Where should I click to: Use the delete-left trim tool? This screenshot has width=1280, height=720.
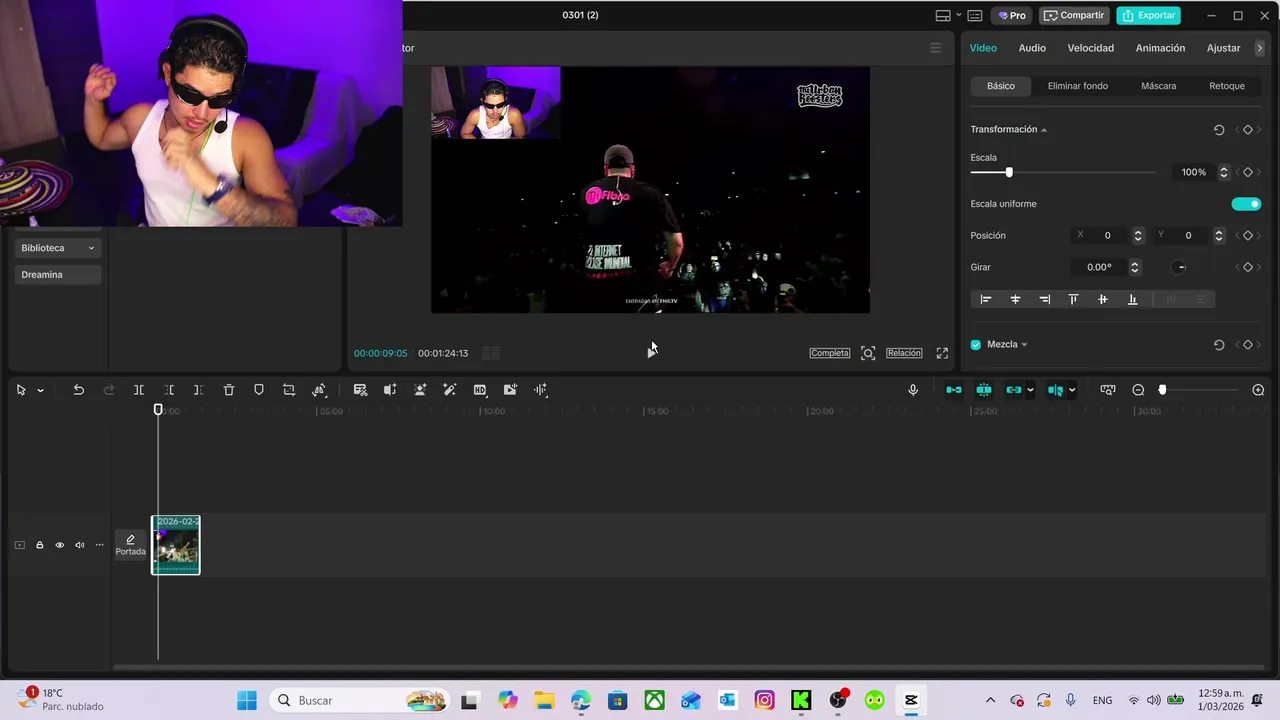[x=169, y=390]
